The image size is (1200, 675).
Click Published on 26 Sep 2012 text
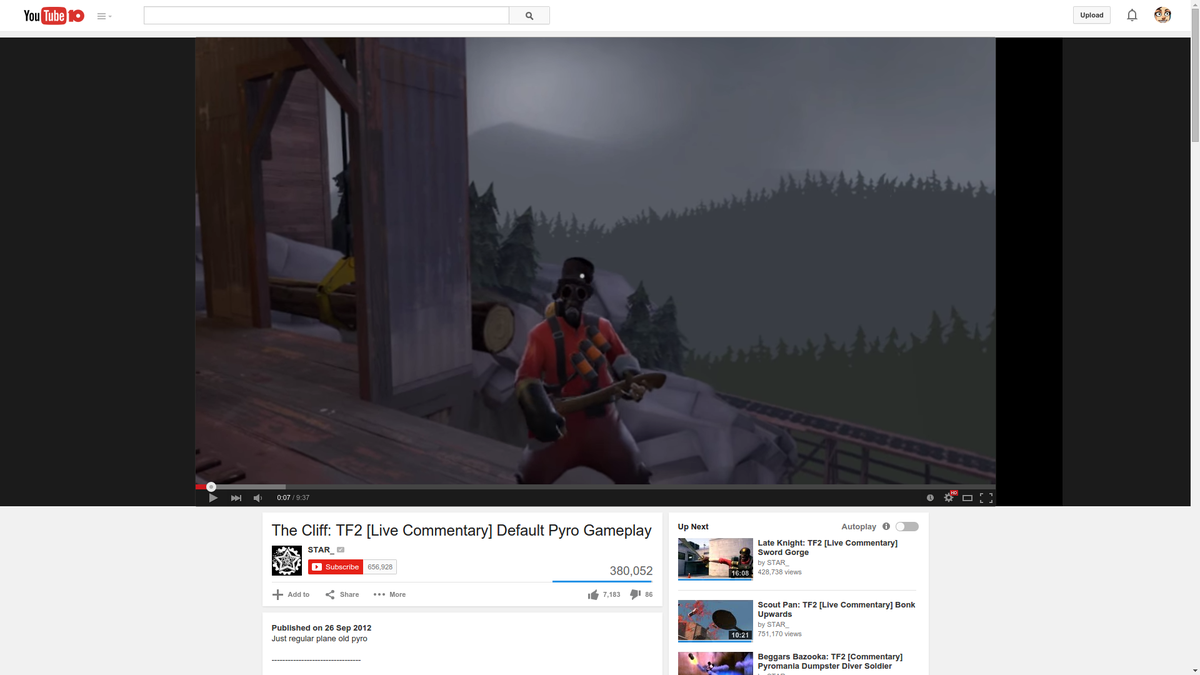[x=321, y=628]
